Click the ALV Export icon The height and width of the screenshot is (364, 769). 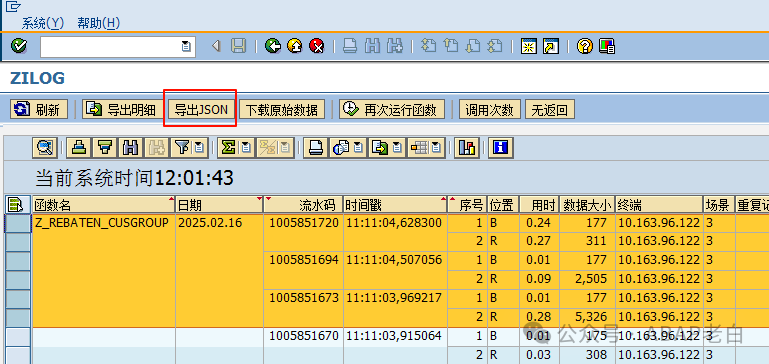tap(380, 147)
